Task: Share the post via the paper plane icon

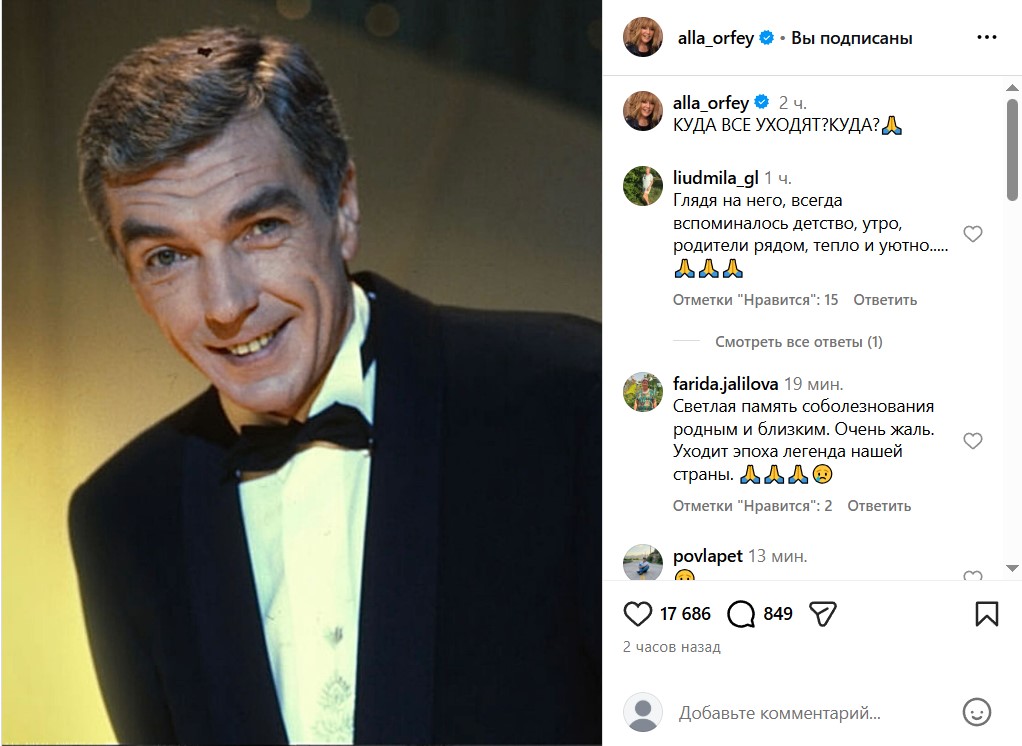Action: click(824, 613)
